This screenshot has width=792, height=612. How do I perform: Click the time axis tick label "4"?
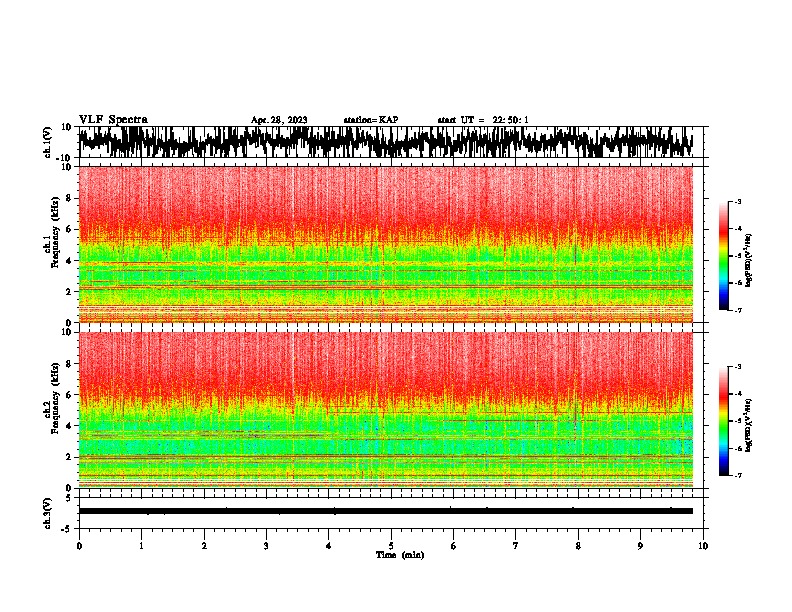329,546
